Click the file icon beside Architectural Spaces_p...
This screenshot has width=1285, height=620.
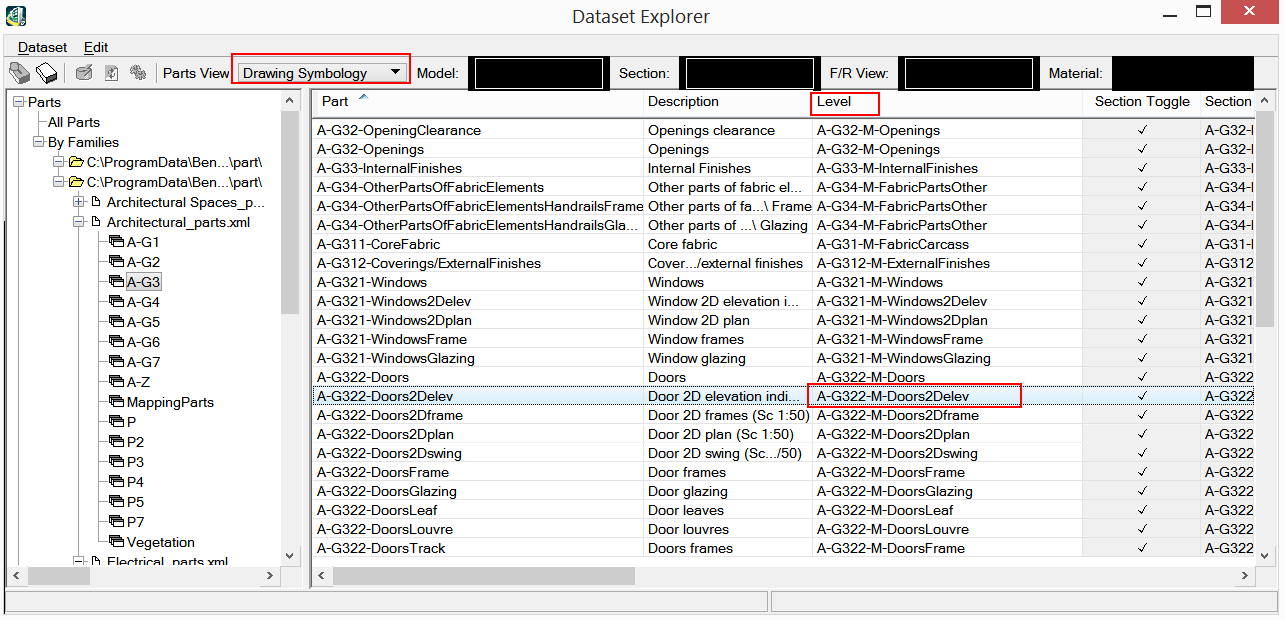pyautogui.click(x=96, y=202)
